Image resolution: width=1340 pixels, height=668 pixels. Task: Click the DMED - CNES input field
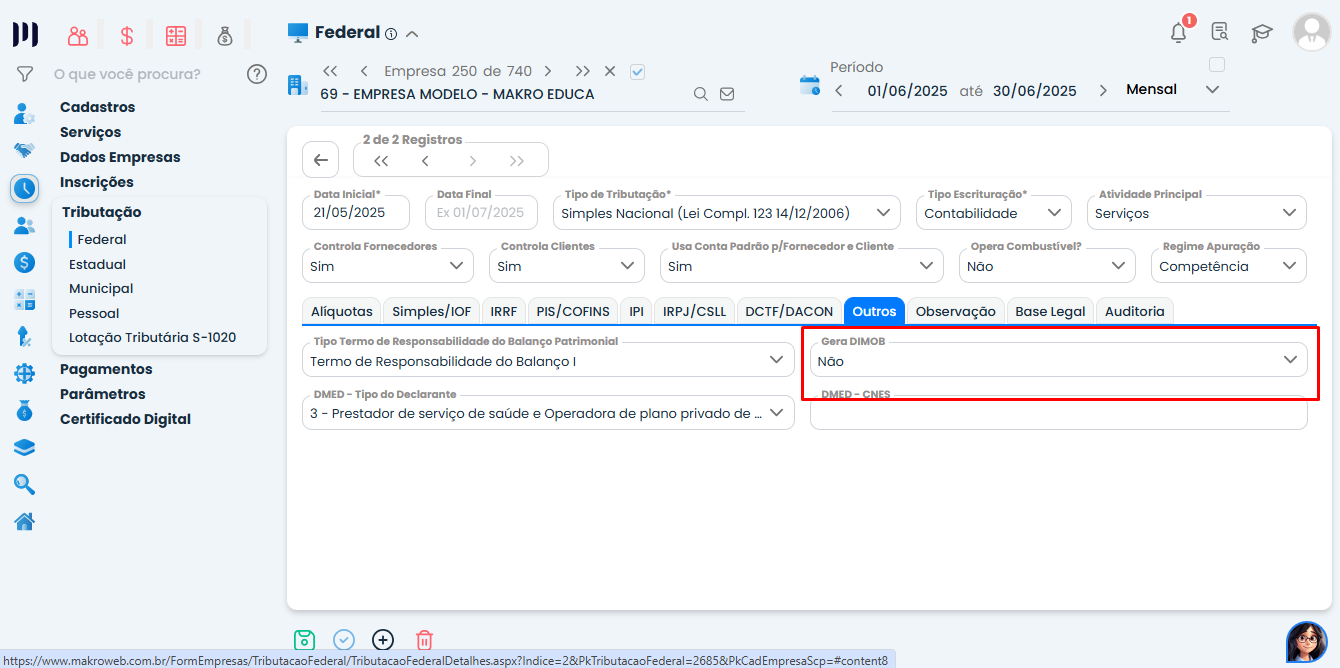click(x=1058, y=414)
